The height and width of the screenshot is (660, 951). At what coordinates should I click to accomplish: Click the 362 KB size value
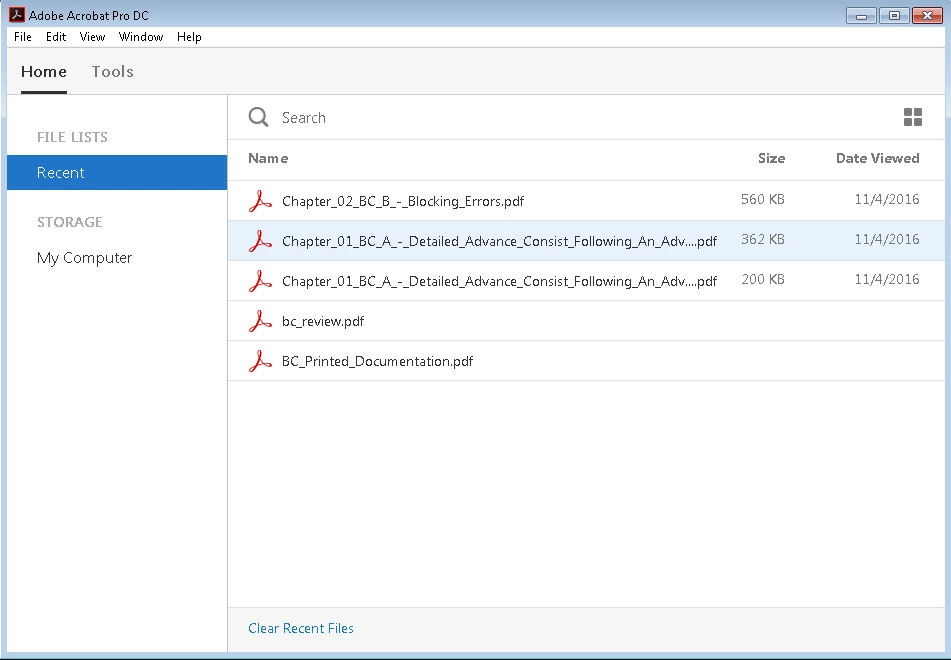coord(763,239)
